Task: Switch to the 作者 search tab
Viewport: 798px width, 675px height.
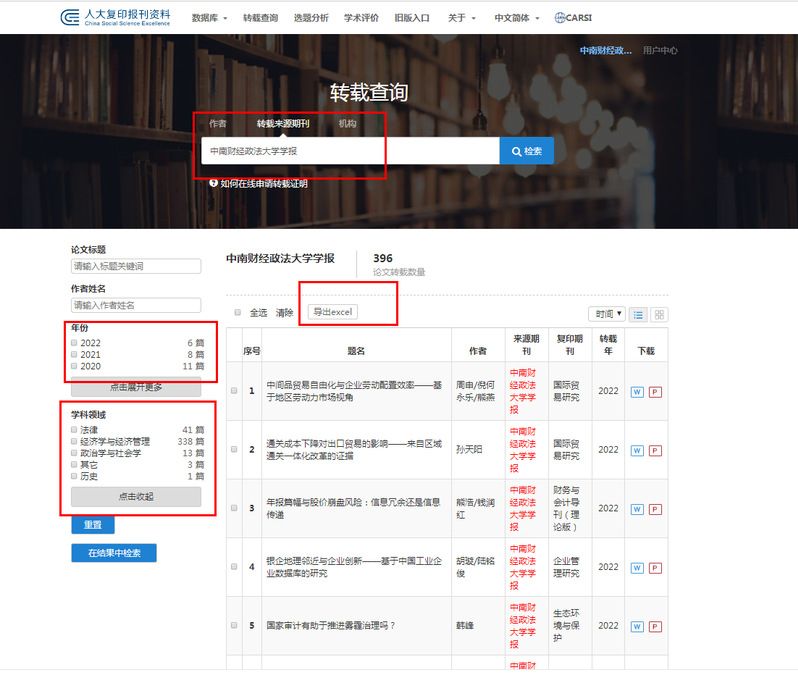Action: 218,124
